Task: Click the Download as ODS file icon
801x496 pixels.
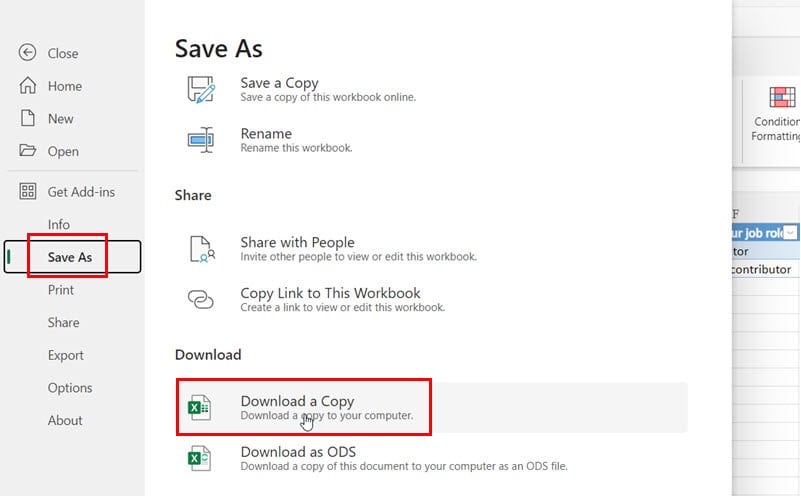Action: click(x=199, y=458)
